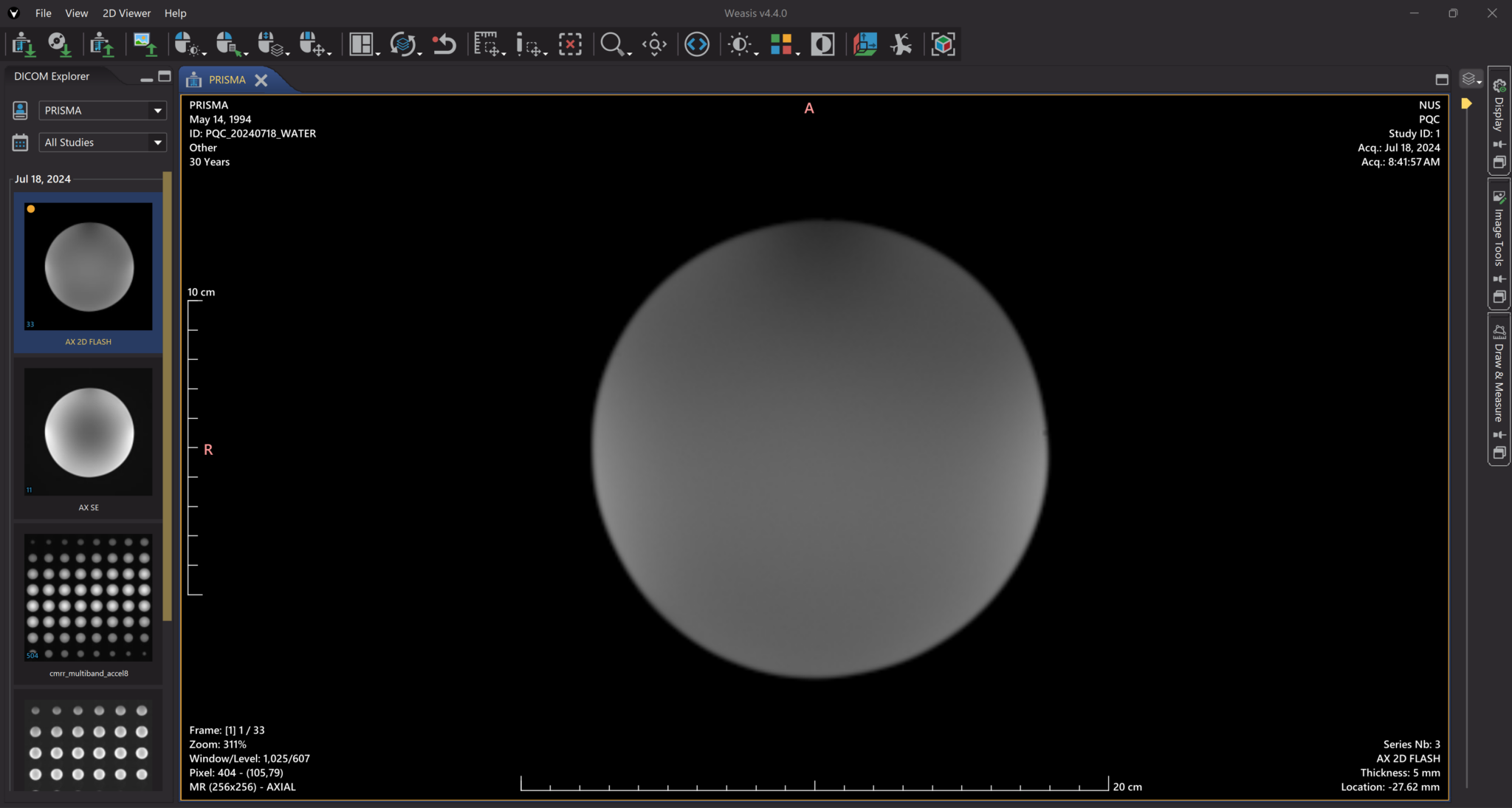Viewport: 1512px width, 808px height.
Task: Click the reset display undo icon
Action: tap(444, 44)
